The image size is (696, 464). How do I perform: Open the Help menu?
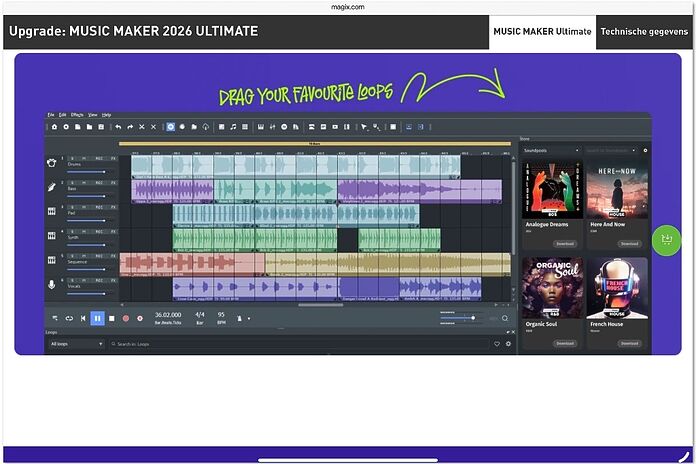107,115
